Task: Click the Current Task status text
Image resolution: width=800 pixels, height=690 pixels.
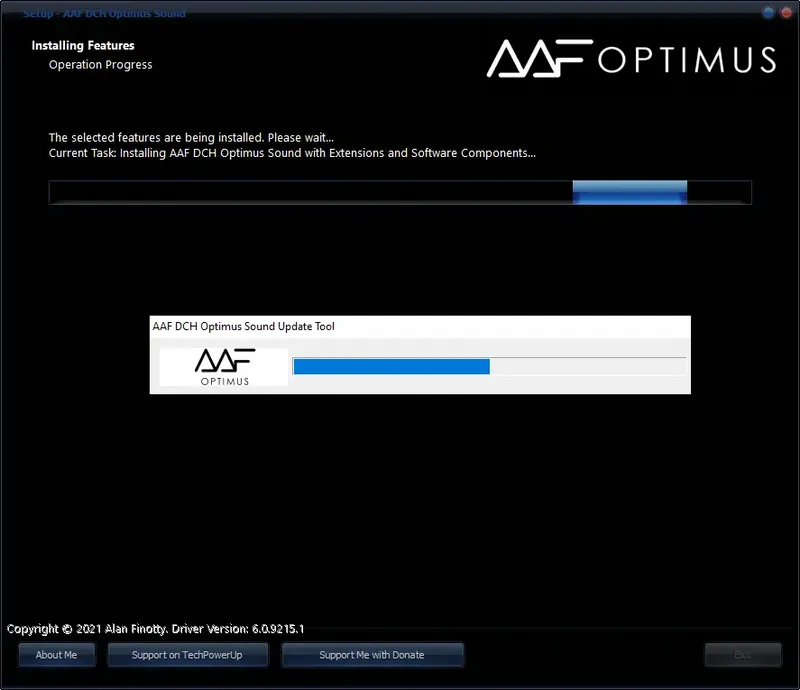Action: [x=290, y=153]
